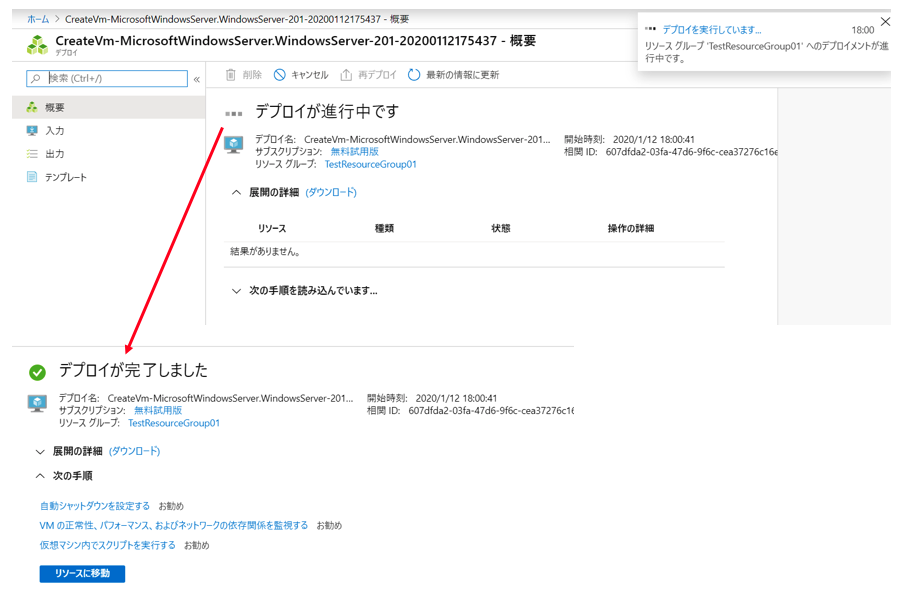The width and height of the screenshot is (898, 589).
Task: Click the リソースに移動 button
Action: [x=82, y=574]
